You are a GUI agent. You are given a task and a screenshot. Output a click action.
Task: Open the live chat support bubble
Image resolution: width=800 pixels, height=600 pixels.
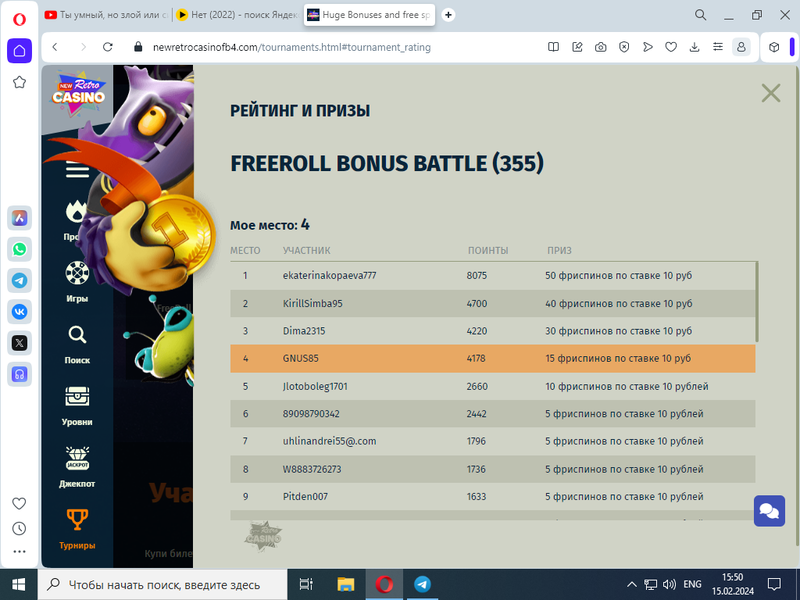point(769,510)
